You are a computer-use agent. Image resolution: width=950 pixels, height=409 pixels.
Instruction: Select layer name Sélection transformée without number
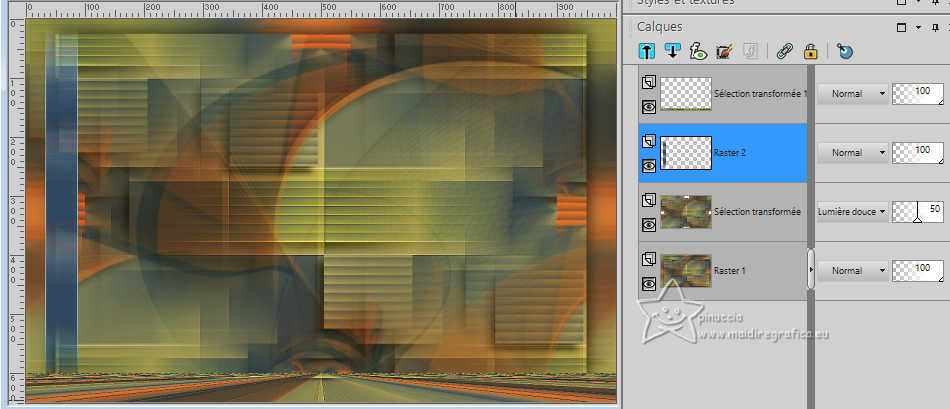(757, 211)
